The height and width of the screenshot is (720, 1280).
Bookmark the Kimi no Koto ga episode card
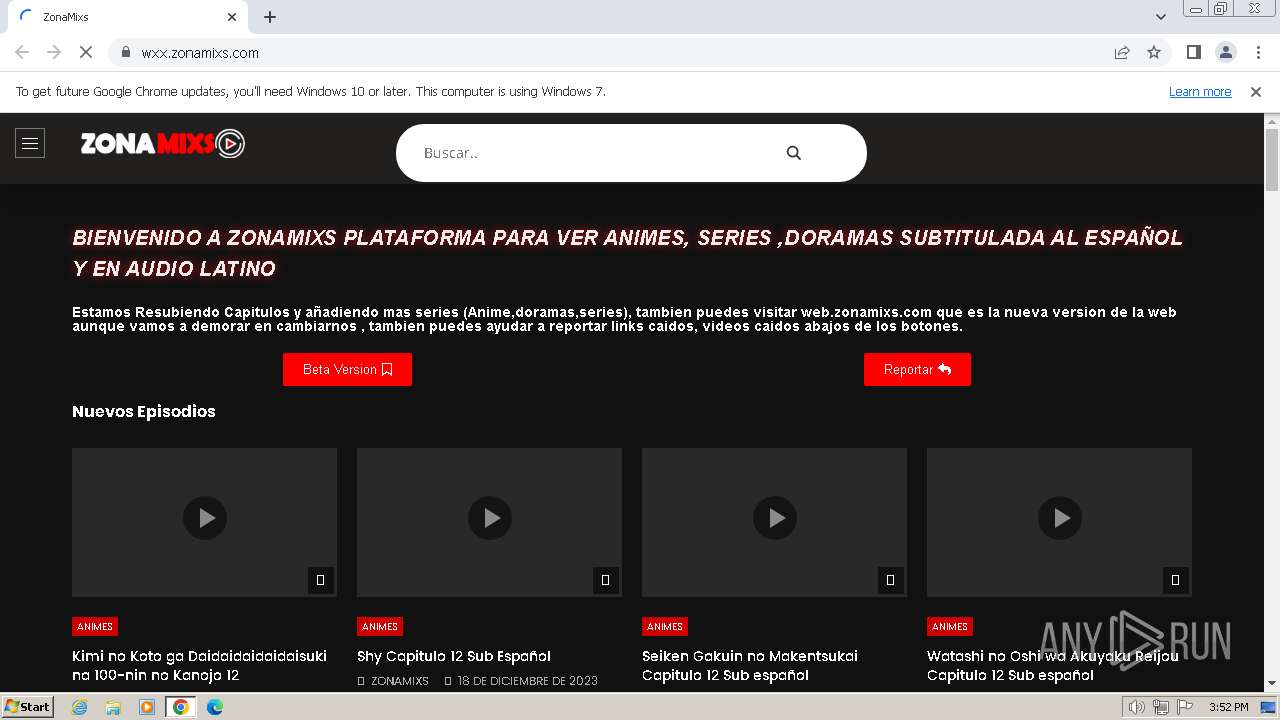click(320, 579)
